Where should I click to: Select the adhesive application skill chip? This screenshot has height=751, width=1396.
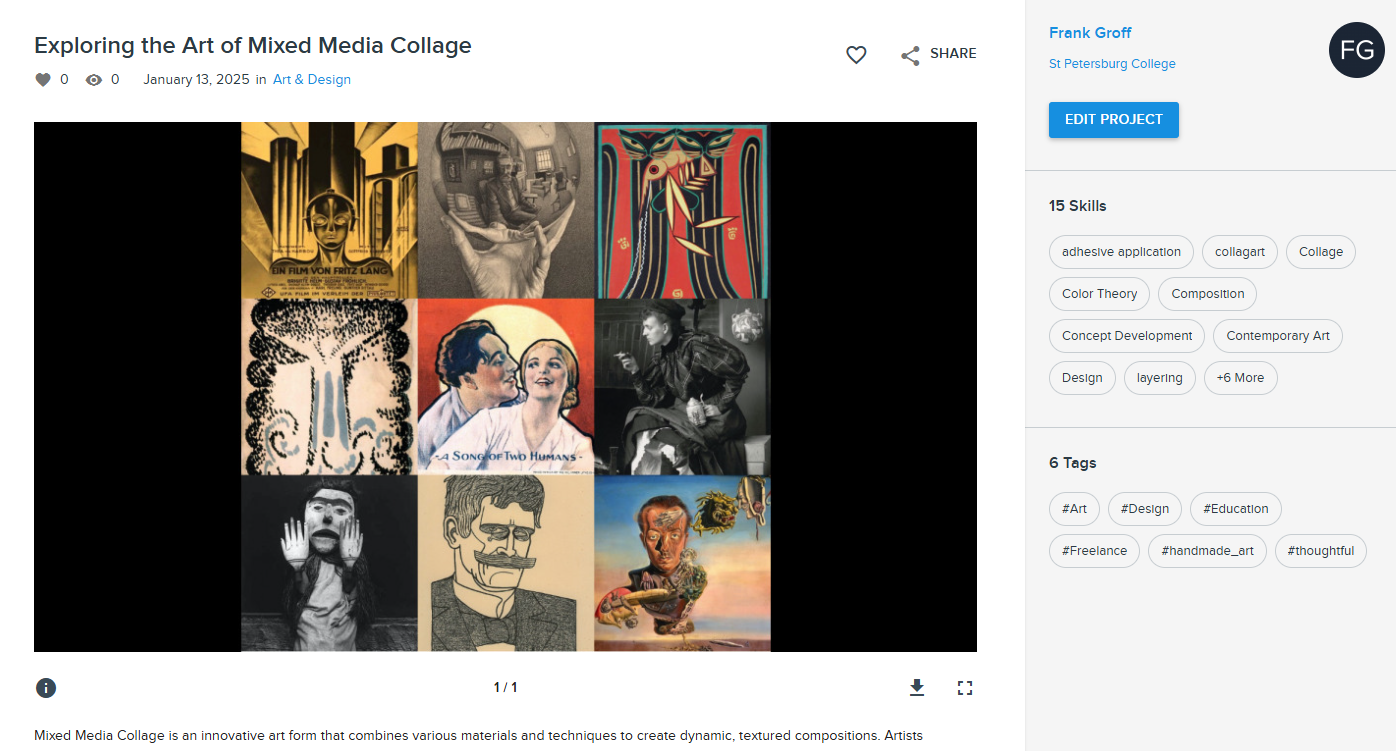[x=1121, y=252]
